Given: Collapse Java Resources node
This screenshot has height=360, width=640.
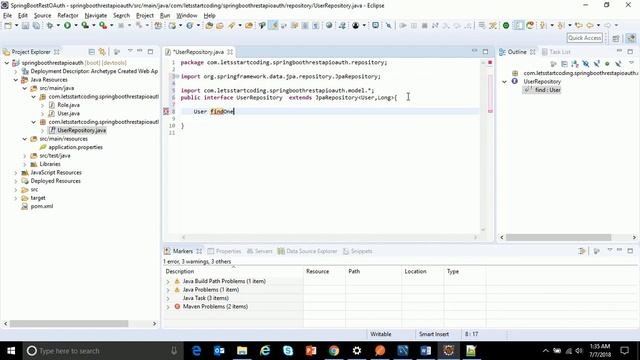Looking at the screenshot, I should (x=16, y=80).
